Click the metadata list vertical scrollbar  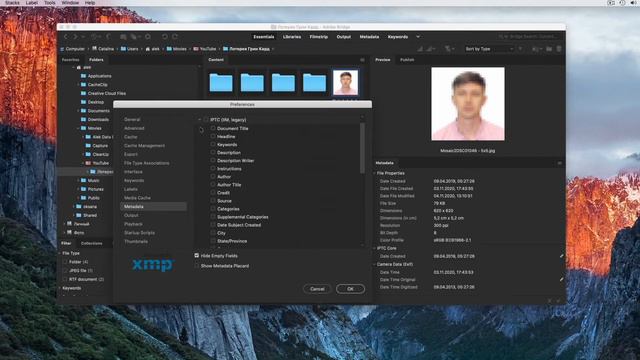click(x=362, y=148)
